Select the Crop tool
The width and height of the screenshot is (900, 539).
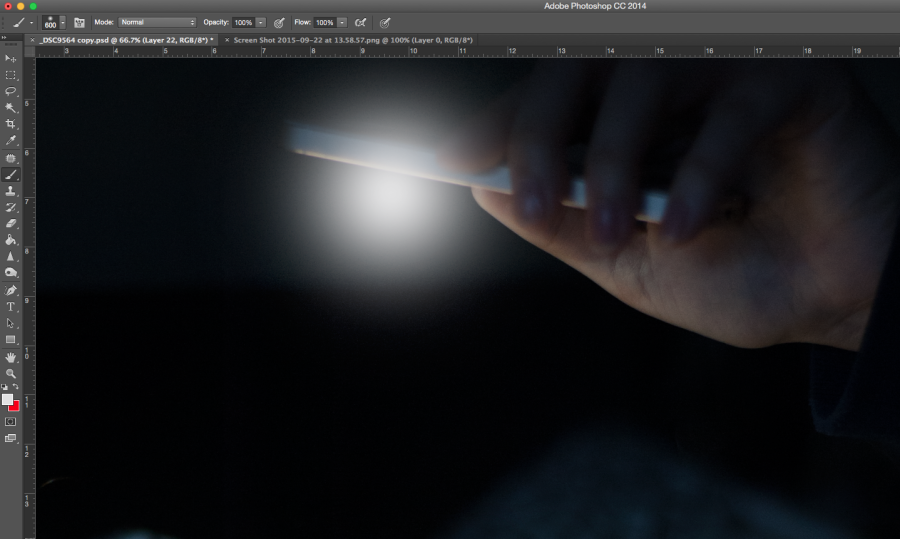click(x=10, y=124)
